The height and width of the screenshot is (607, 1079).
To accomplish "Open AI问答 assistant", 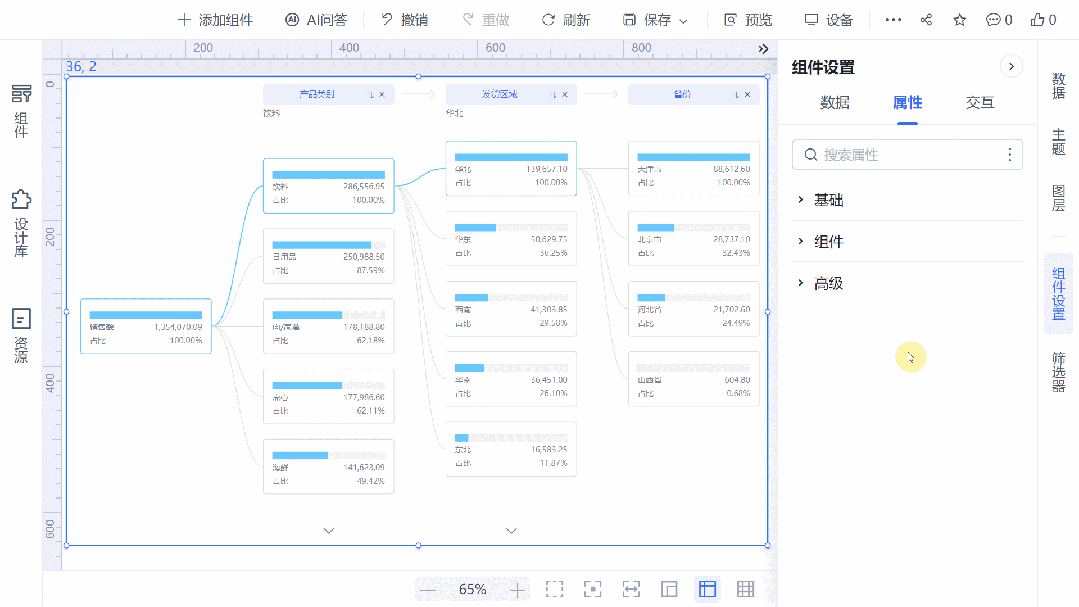I will (x=316, y=20).
